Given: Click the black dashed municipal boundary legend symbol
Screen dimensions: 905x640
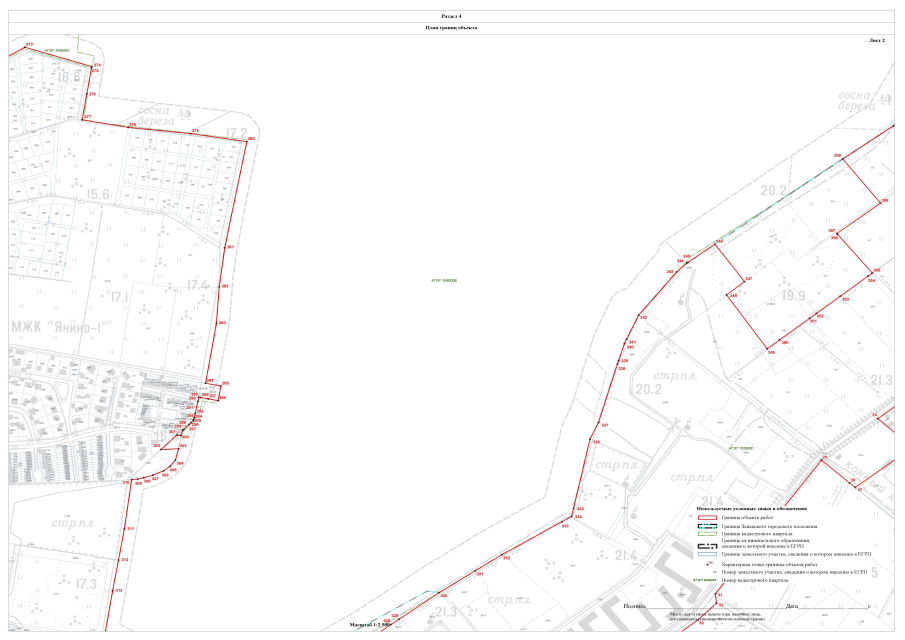Looking at the screenshot, I should tap(707, 545).
